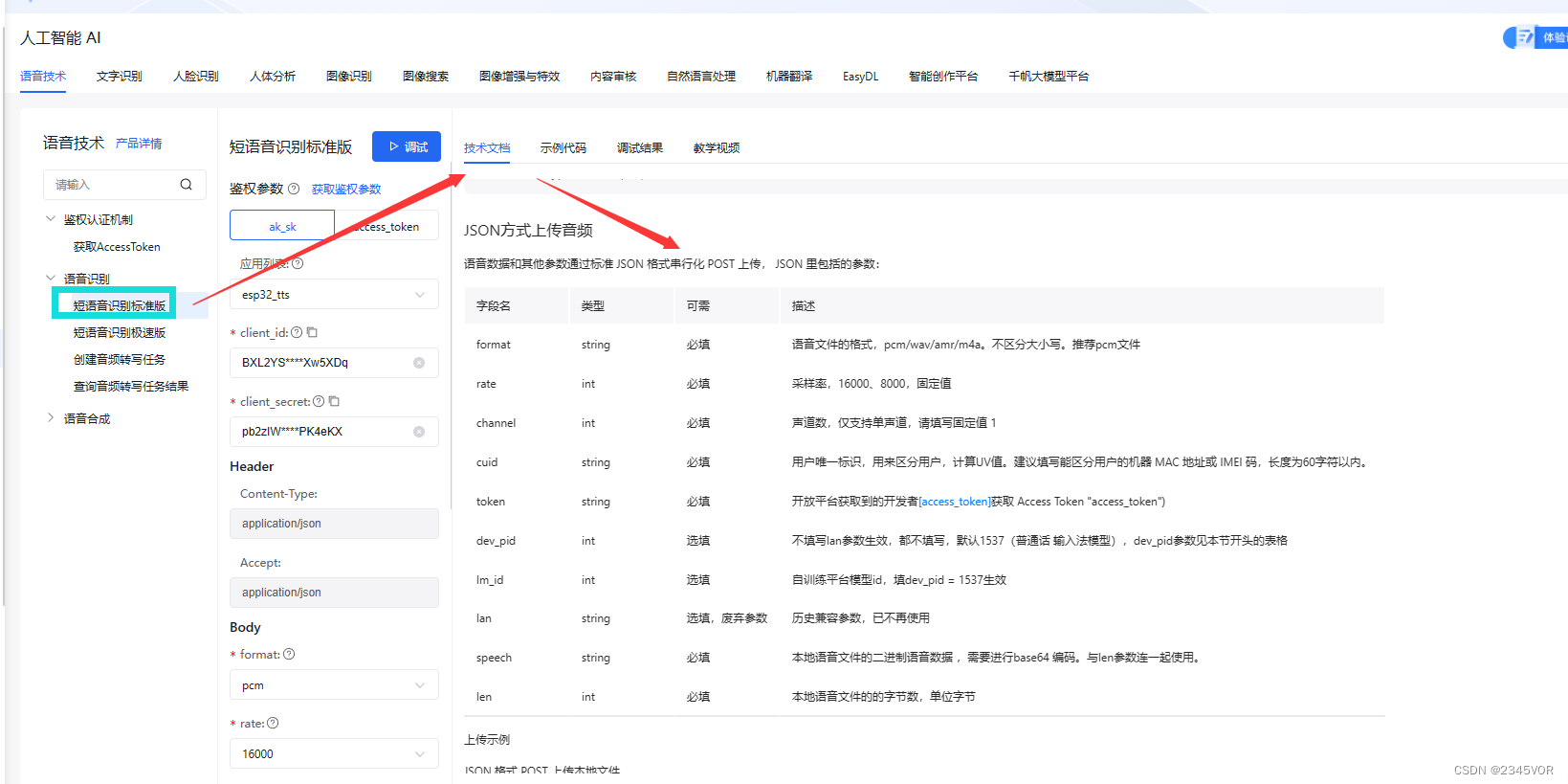Clear the client_secret field with X icon
This screenshot has height=784, width=1568.
tap(419, 432)
